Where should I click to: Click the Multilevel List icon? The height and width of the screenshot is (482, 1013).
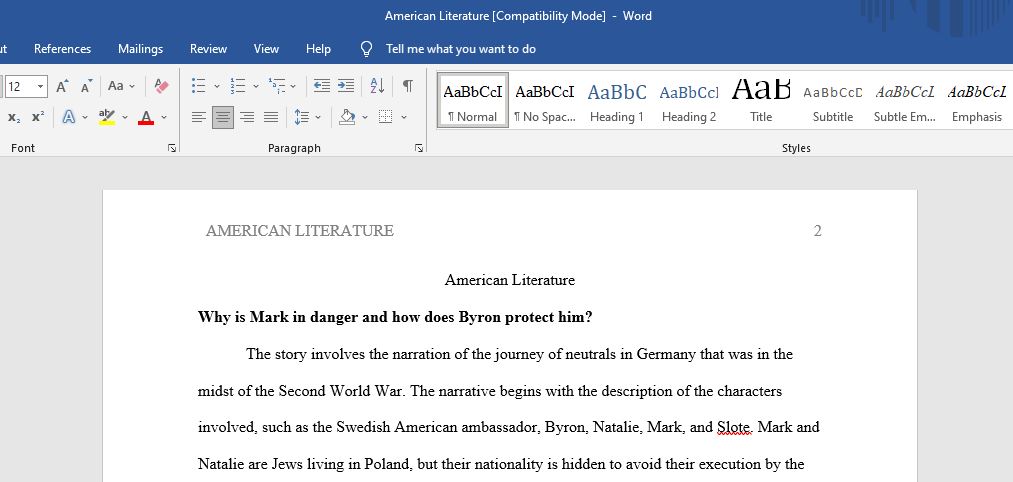(x=277, y=86)
